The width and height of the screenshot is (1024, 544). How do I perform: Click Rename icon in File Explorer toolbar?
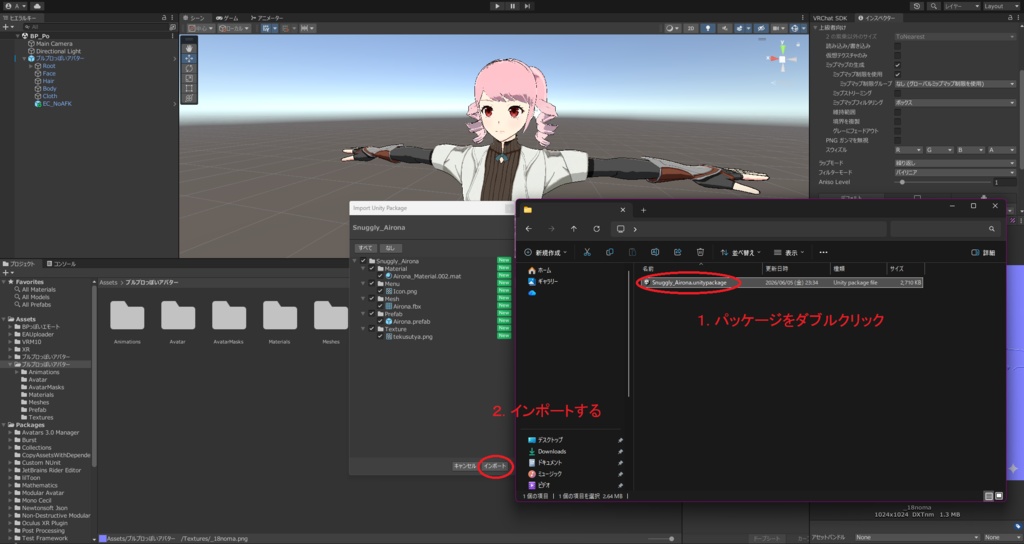[654, 252]
